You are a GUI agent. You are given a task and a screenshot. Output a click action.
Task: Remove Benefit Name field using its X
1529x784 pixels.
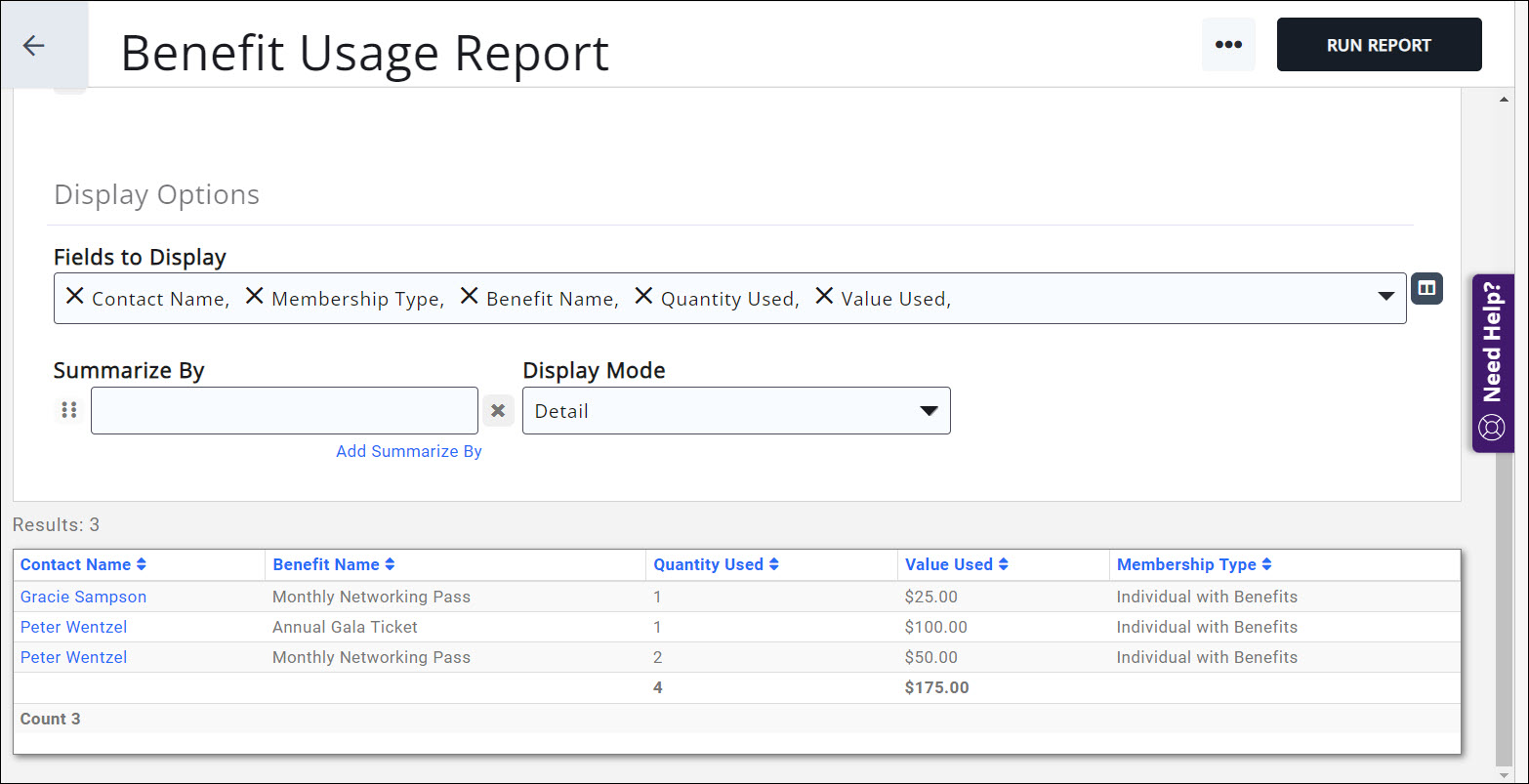click(470, 297)
